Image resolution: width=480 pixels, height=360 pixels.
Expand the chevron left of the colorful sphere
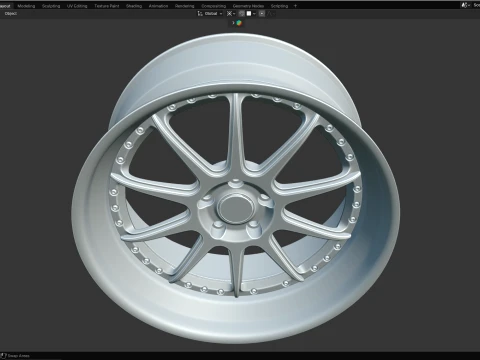point(233,23)
